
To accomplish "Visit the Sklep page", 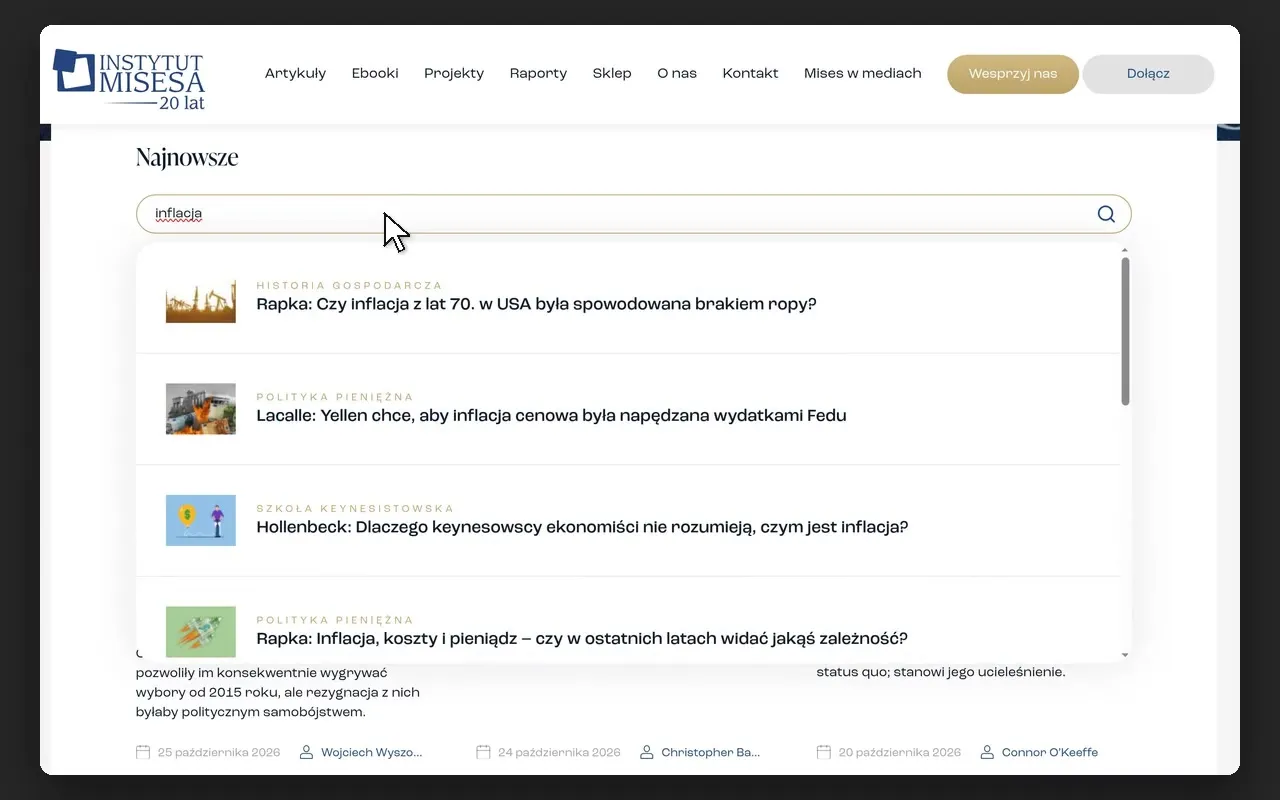I will pos(612,73).
